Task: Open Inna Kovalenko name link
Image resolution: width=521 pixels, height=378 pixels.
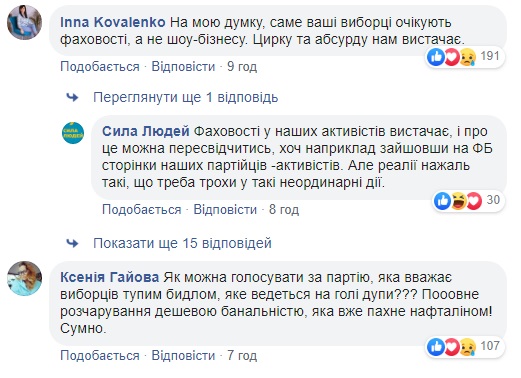Action: pos(113,22)
